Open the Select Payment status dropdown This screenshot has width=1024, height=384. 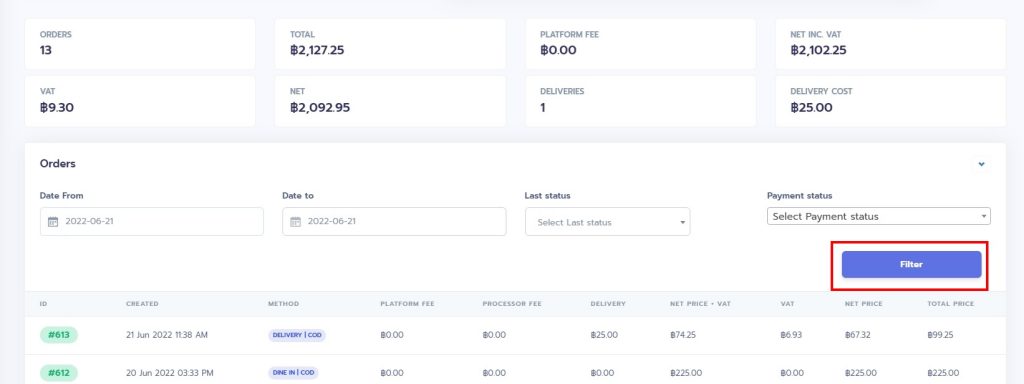click(878, 216)
